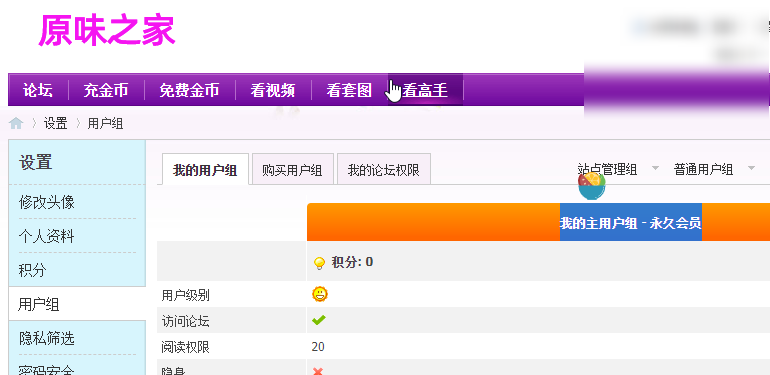Click the smiley user level icon
This screenshot has width=770, height=375.
click(320, 294)
